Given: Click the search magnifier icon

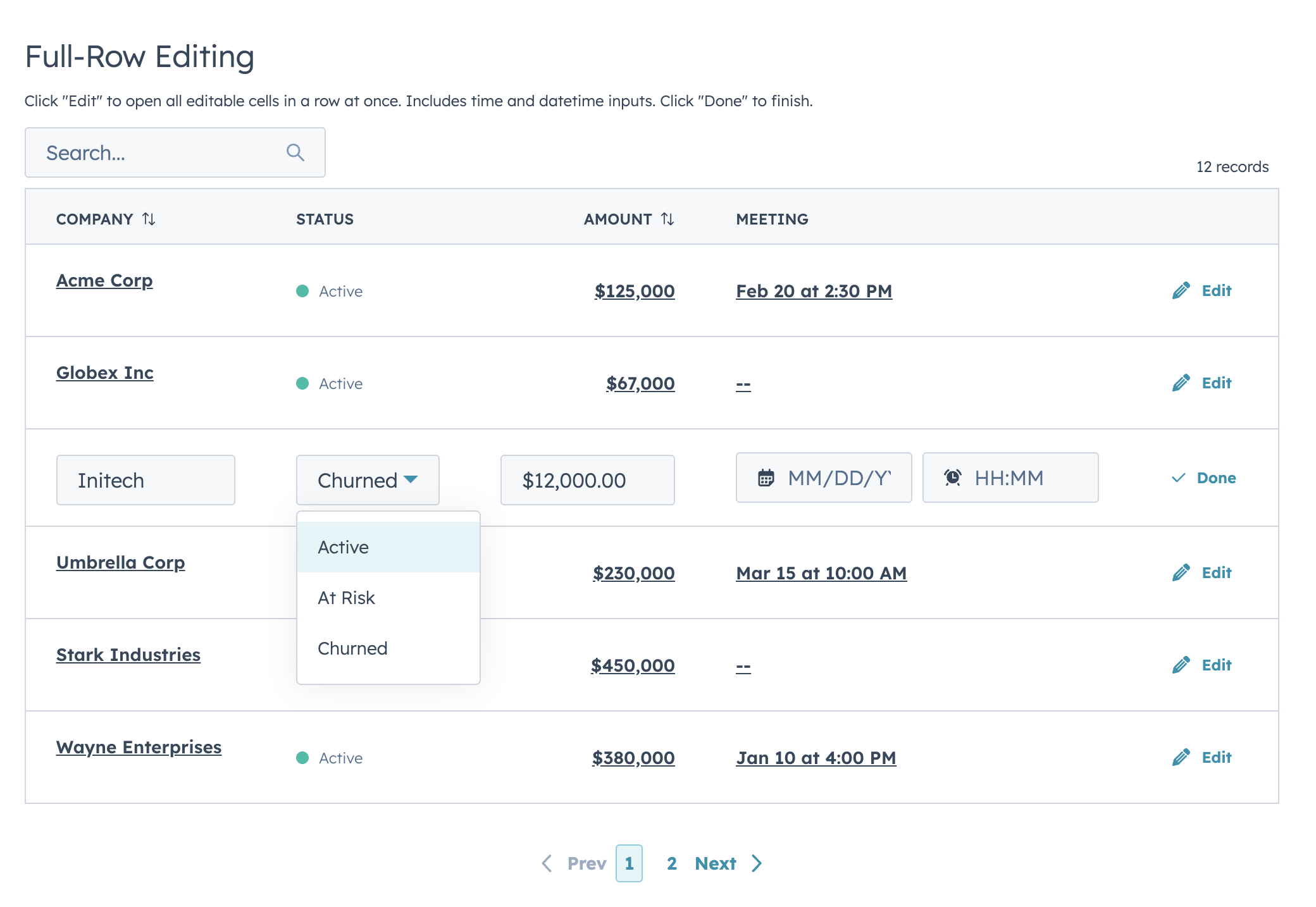Looking at the screenshot, I should 295,152.
